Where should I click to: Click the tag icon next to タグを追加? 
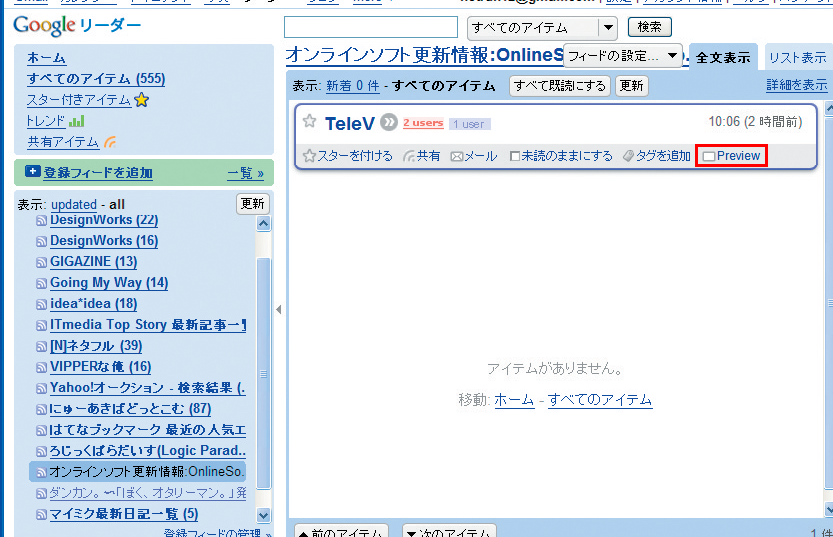click(x=628, y=156)
